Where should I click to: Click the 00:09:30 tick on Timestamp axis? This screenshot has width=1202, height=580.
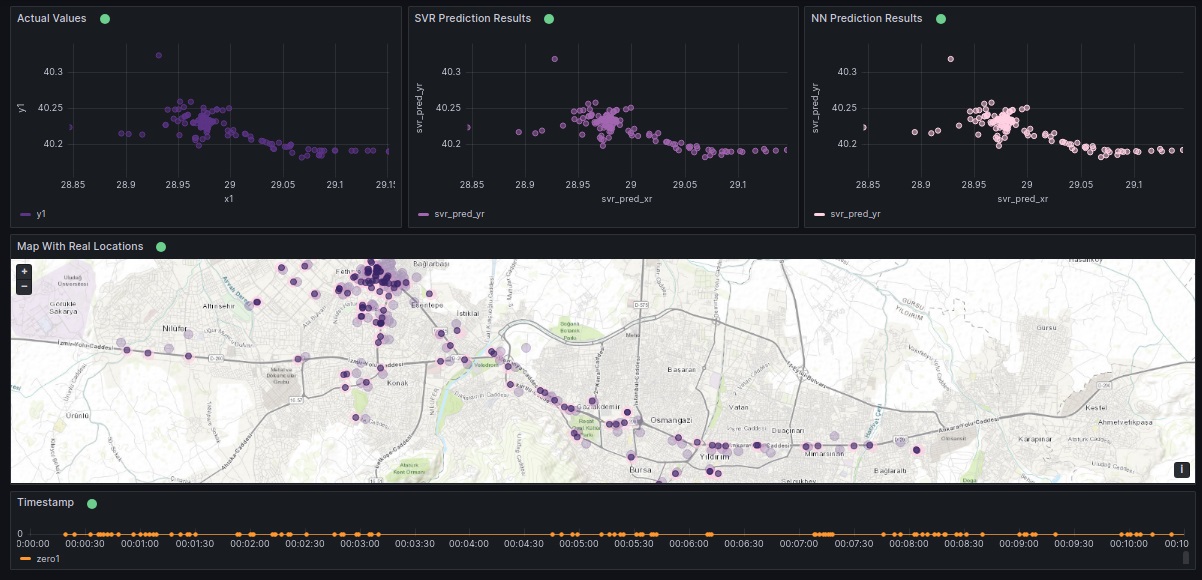tap(1074, 544)
